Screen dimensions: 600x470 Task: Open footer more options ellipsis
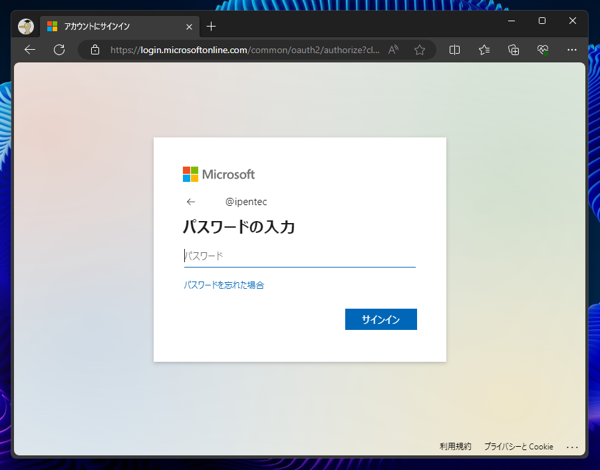(572, 447)
